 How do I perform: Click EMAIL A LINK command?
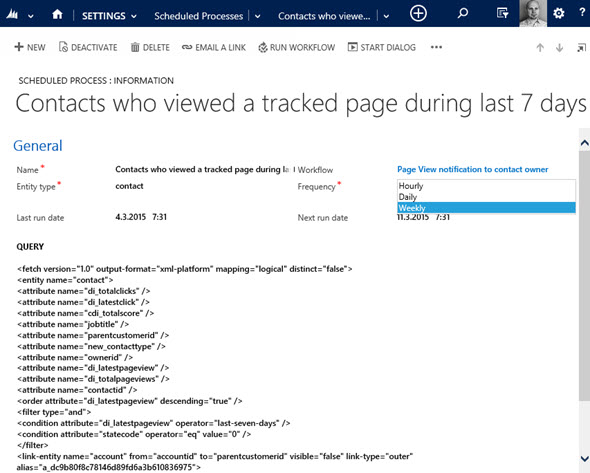pos(214,47)
